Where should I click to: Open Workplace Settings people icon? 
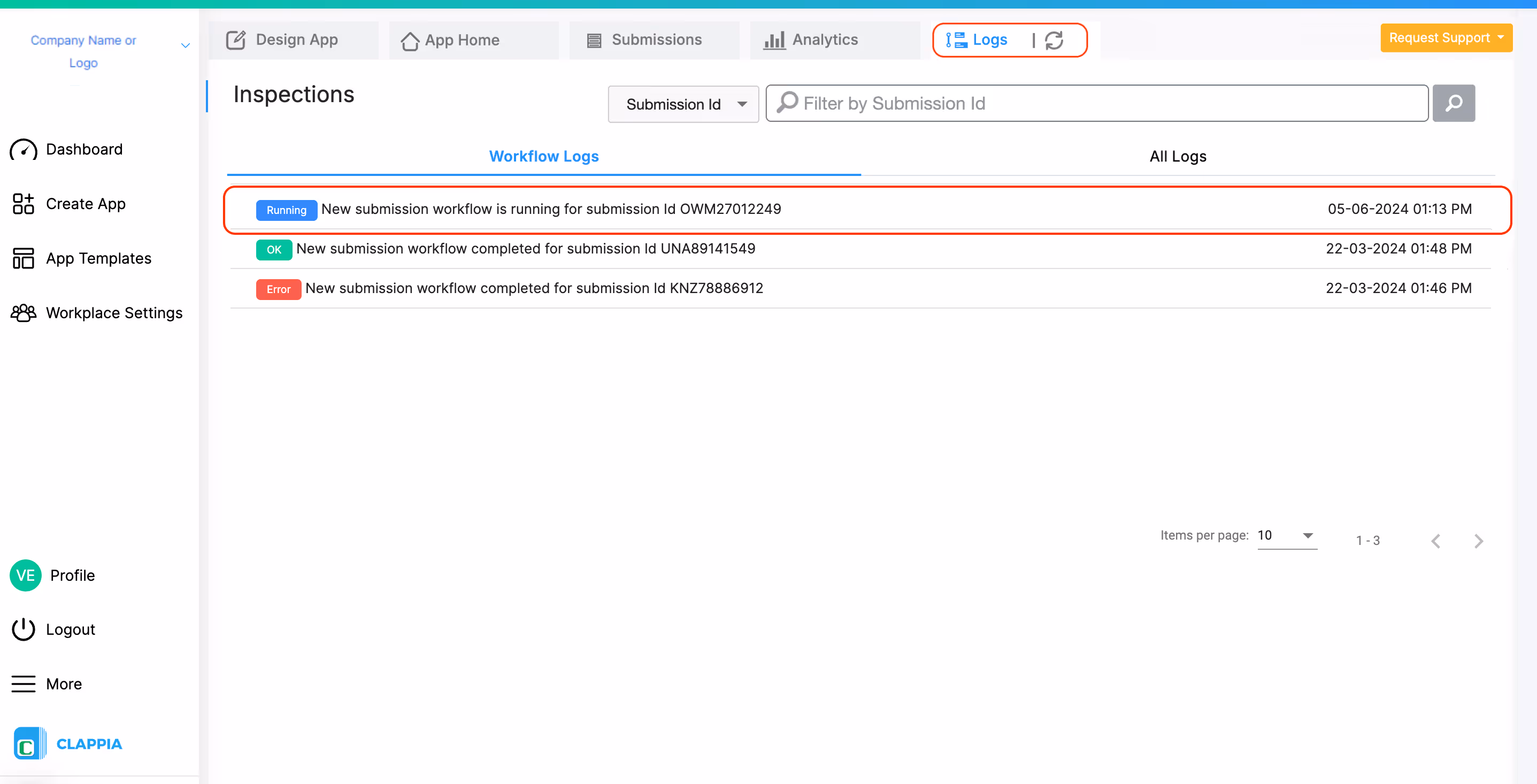point(24,313)
